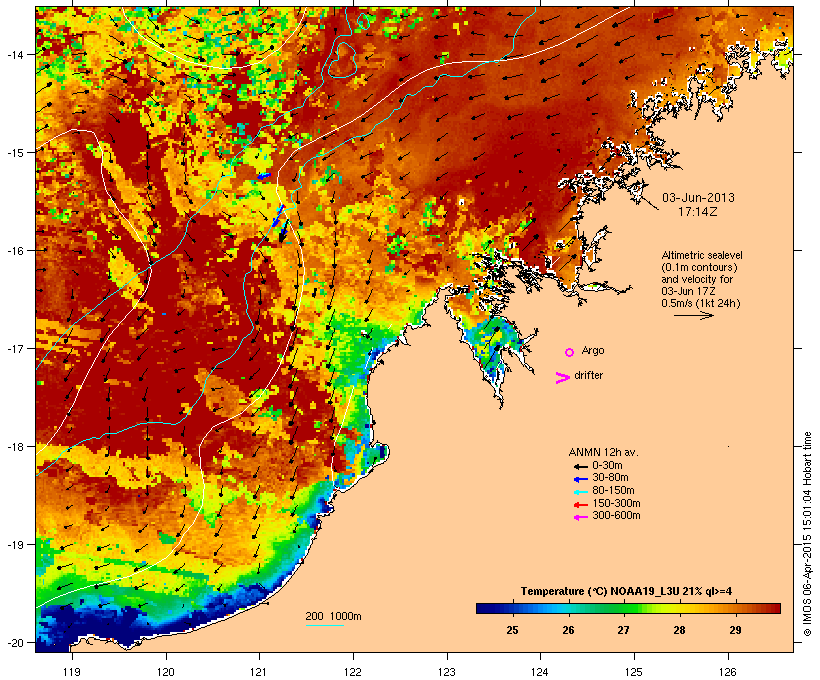
Task: Click the magenta 300-600m legend arrow
Action: [580, 517]
